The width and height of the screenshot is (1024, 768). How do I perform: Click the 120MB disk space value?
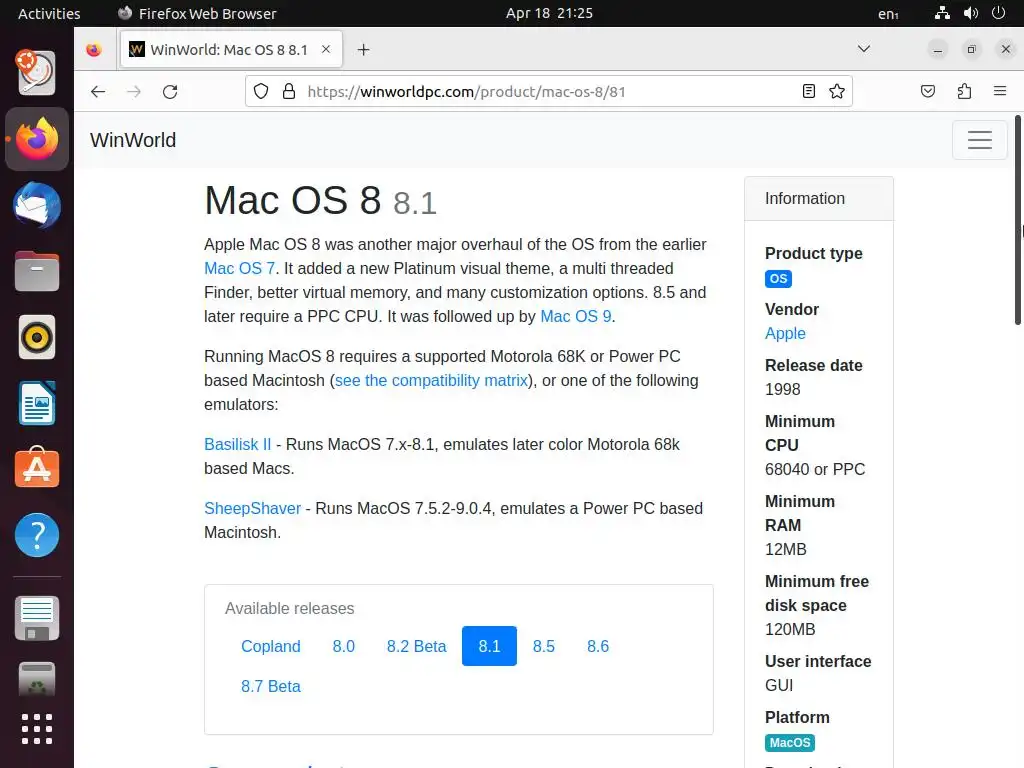[x=790, y=629]
